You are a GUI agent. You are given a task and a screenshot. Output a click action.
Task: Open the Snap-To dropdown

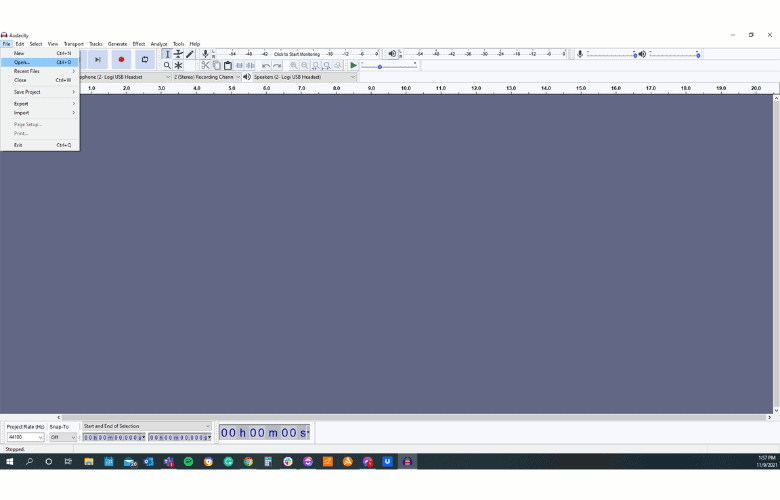tap(63, 437)
